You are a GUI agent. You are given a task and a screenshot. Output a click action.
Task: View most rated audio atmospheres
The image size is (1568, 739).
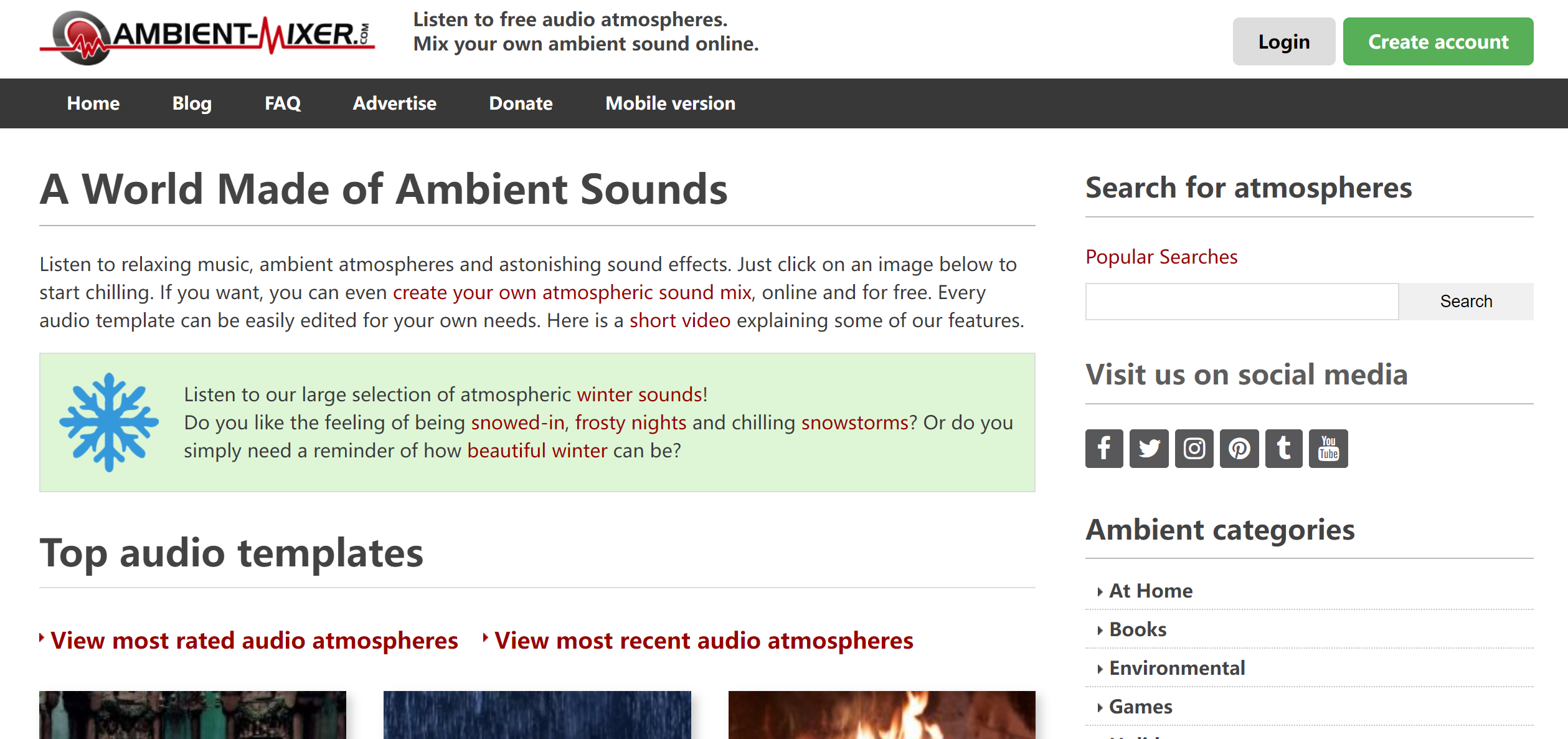coord(254,640)
